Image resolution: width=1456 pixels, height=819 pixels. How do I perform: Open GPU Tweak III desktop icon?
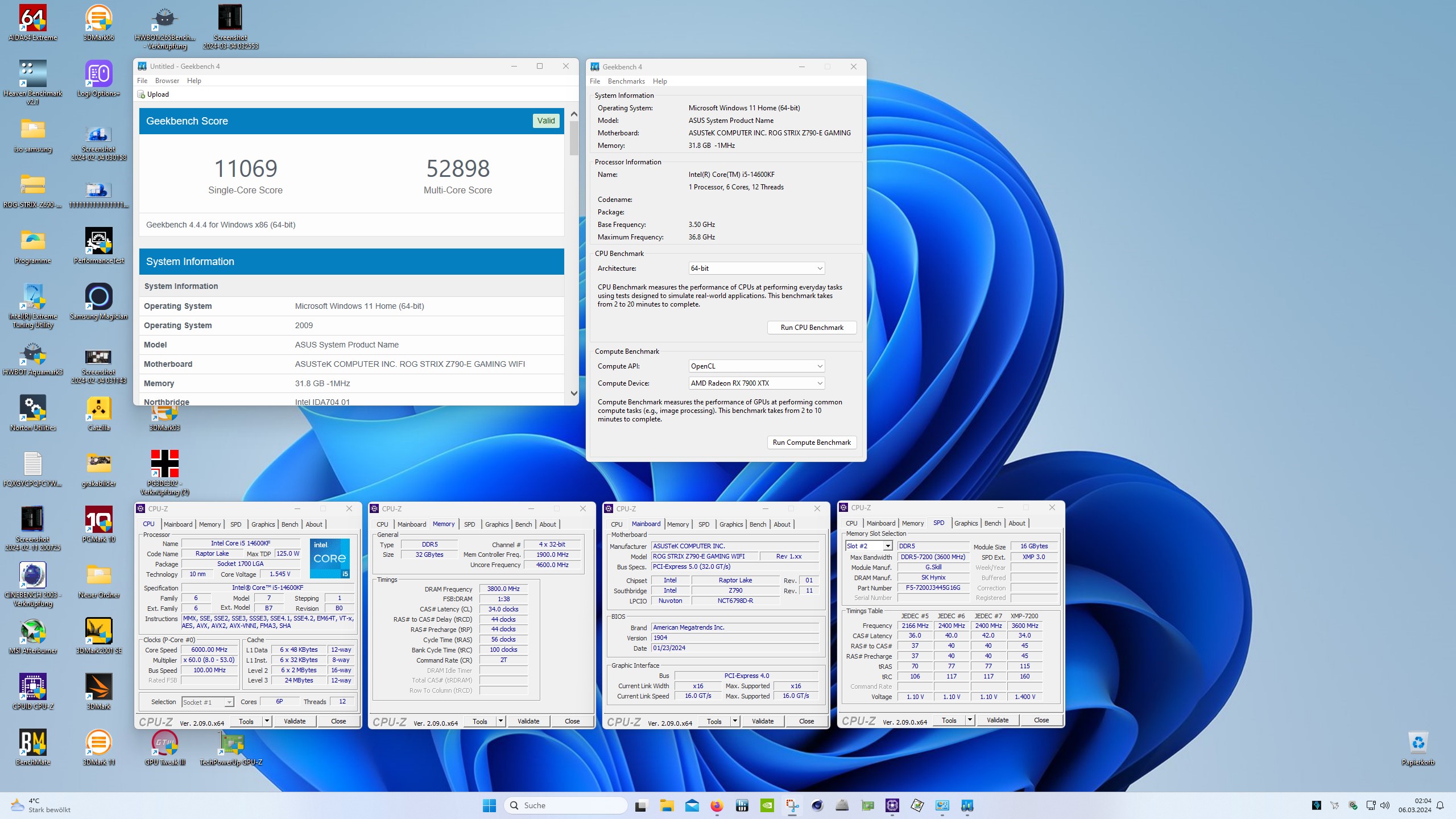point(165,747)
